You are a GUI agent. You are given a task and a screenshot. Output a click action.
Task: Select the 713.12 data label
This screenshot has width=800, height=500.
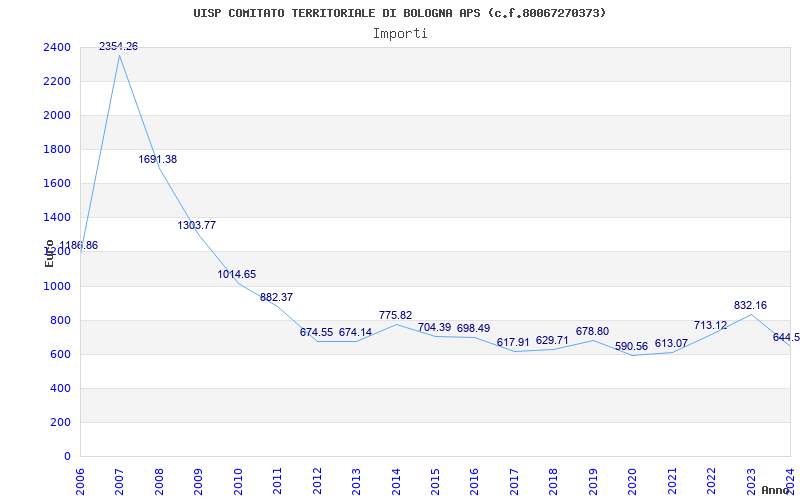coord(711,326)
